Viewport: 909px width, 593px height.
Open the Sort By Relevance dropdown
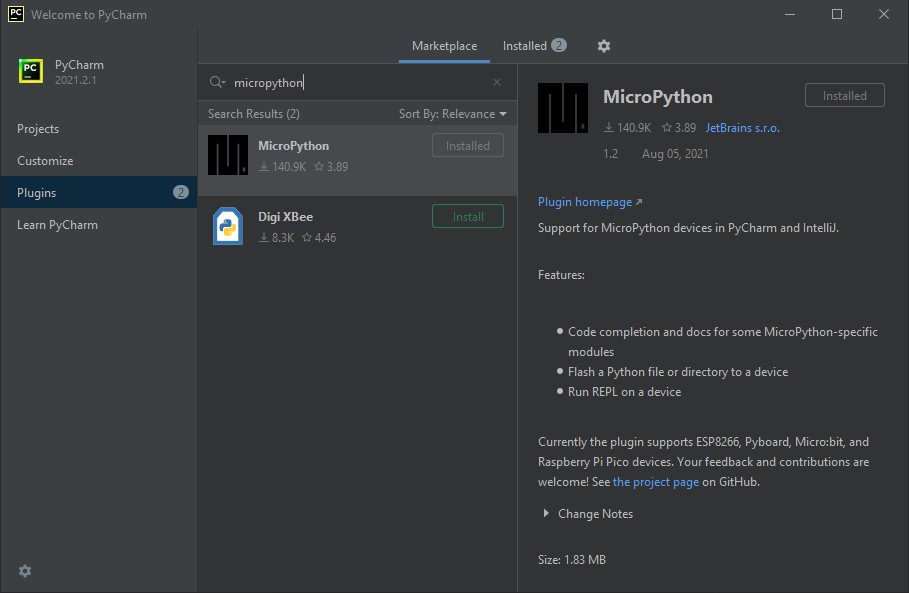tap(452, 114)
